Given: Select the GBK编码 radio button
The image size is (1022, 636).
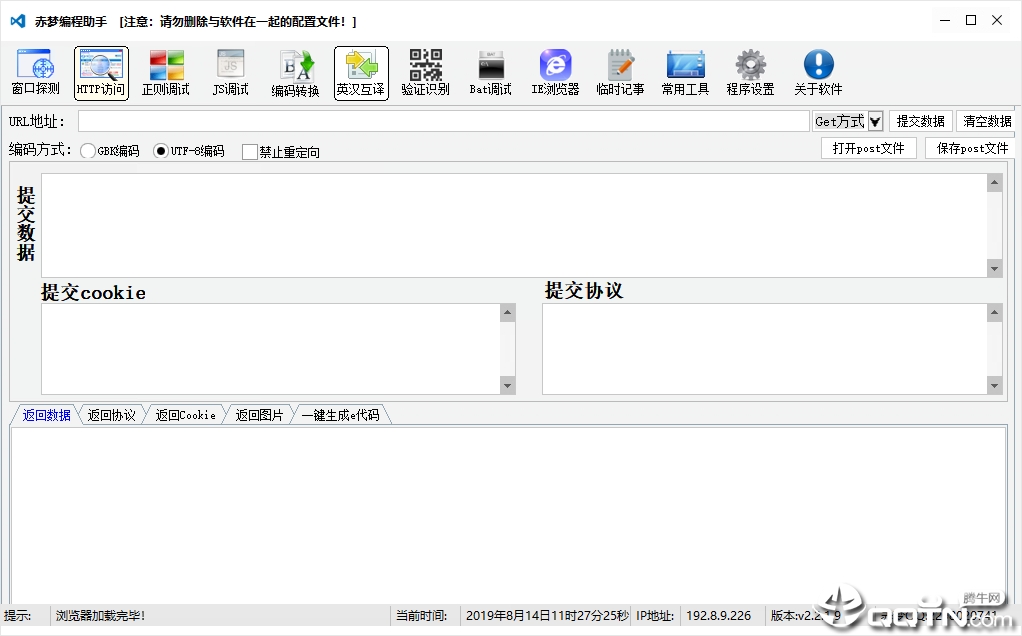Looking at the screenshot, I should 88,151.
